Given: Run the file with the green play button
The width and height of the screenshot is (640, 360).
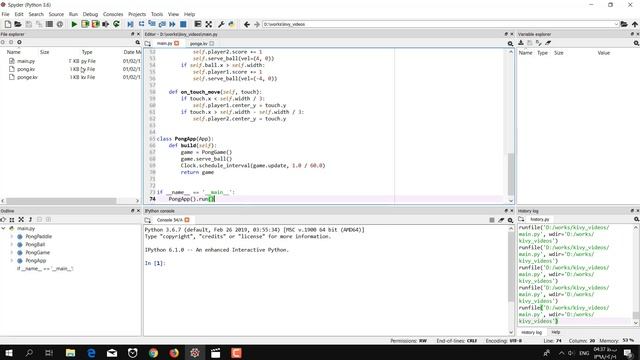Looking at the screenshot, I should tap(74, 24).
